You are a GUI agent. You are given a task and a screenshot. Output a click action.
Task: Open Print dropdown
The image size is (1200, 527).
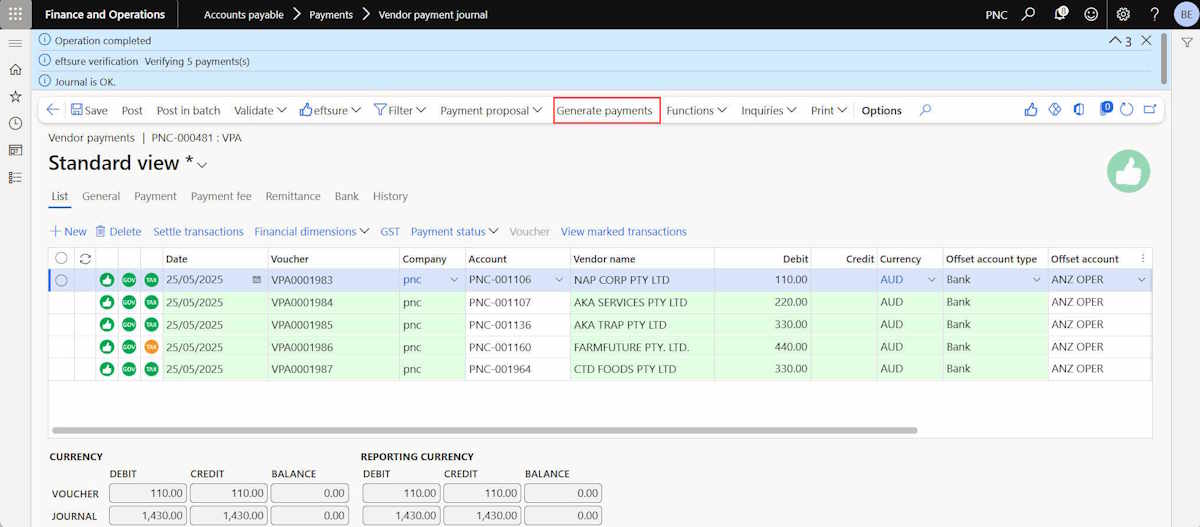[x=829, y=110]
